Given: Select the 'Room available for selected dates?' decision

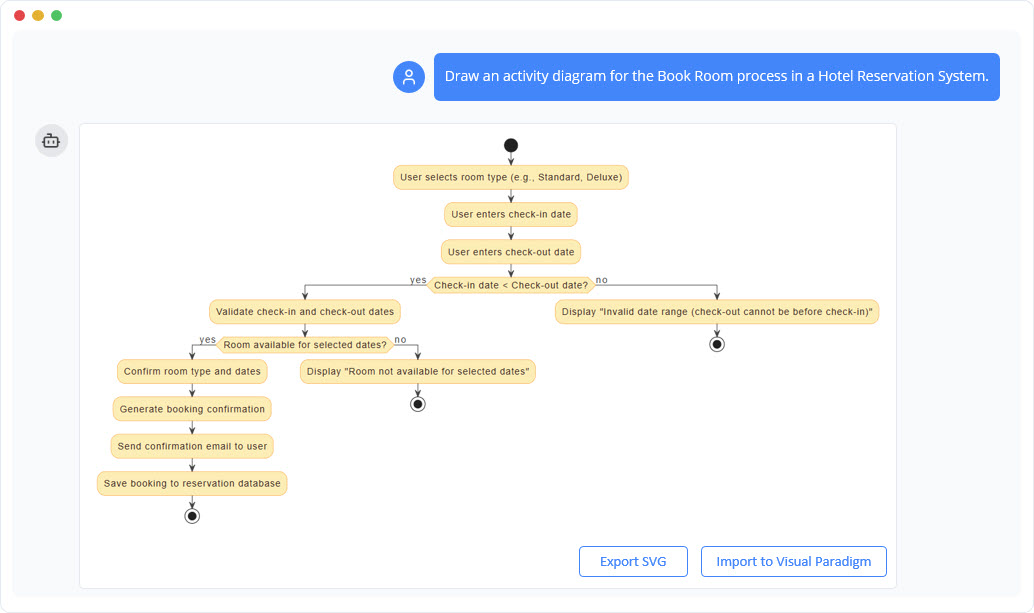Looking at the screenshot, I should coord(303,344).
